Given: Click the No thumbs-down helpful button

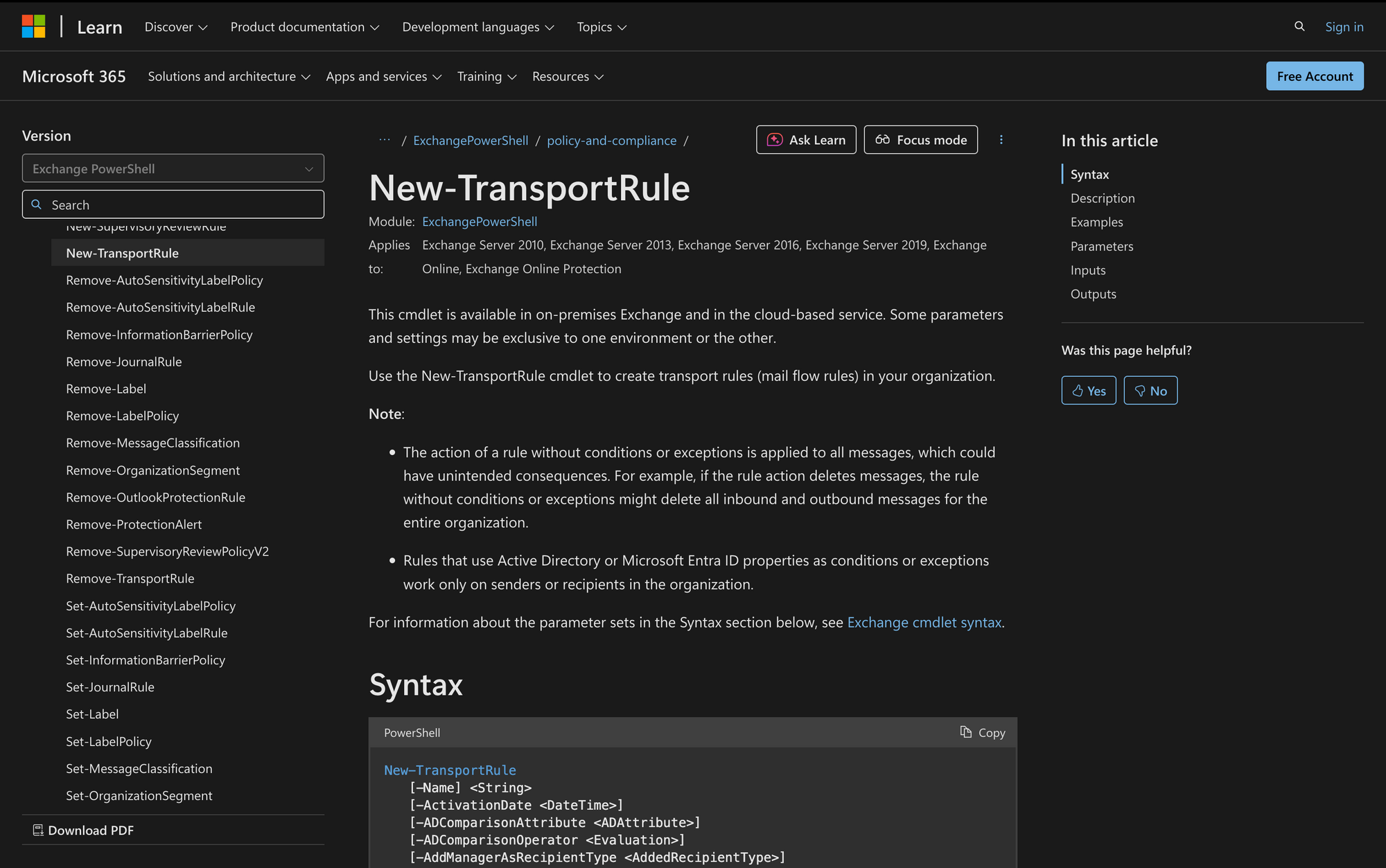Looking at the screenshot, I should [x=1150, y=391].
